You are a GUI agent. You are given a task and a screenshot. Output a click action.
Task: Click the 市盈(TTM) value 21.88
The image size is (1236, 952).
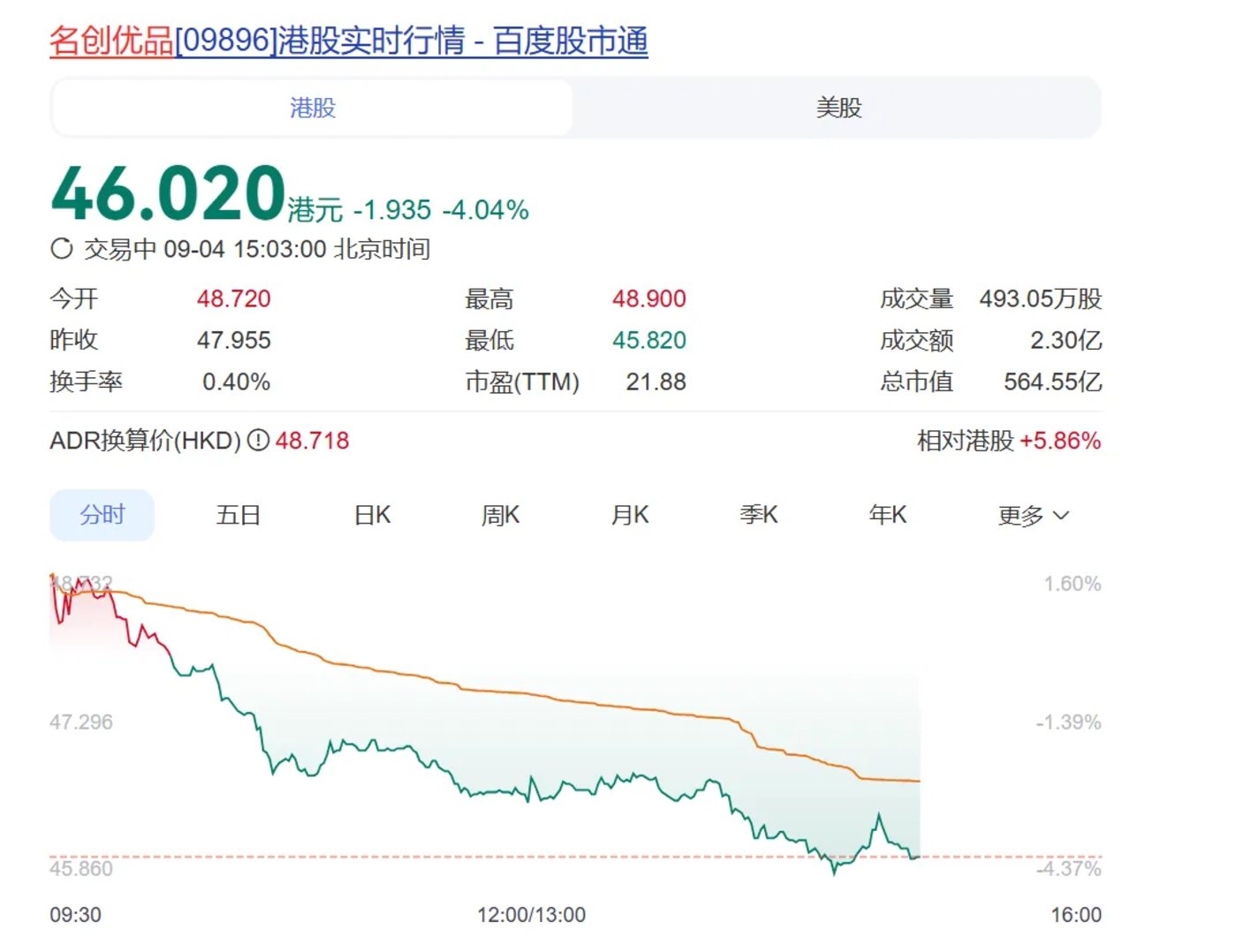pyautogui.click(x=656, y=382)
